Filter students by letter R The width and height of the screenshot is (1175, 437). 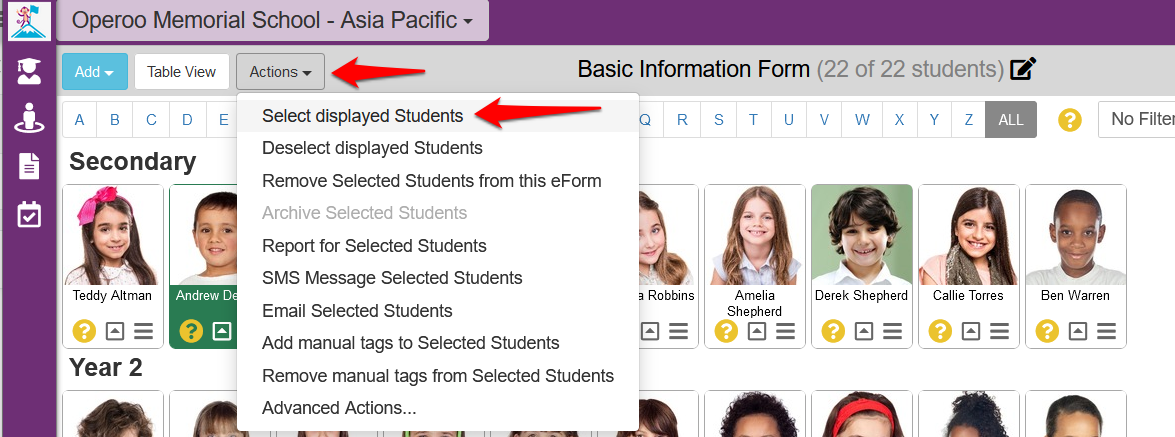[x=682, y=120]
